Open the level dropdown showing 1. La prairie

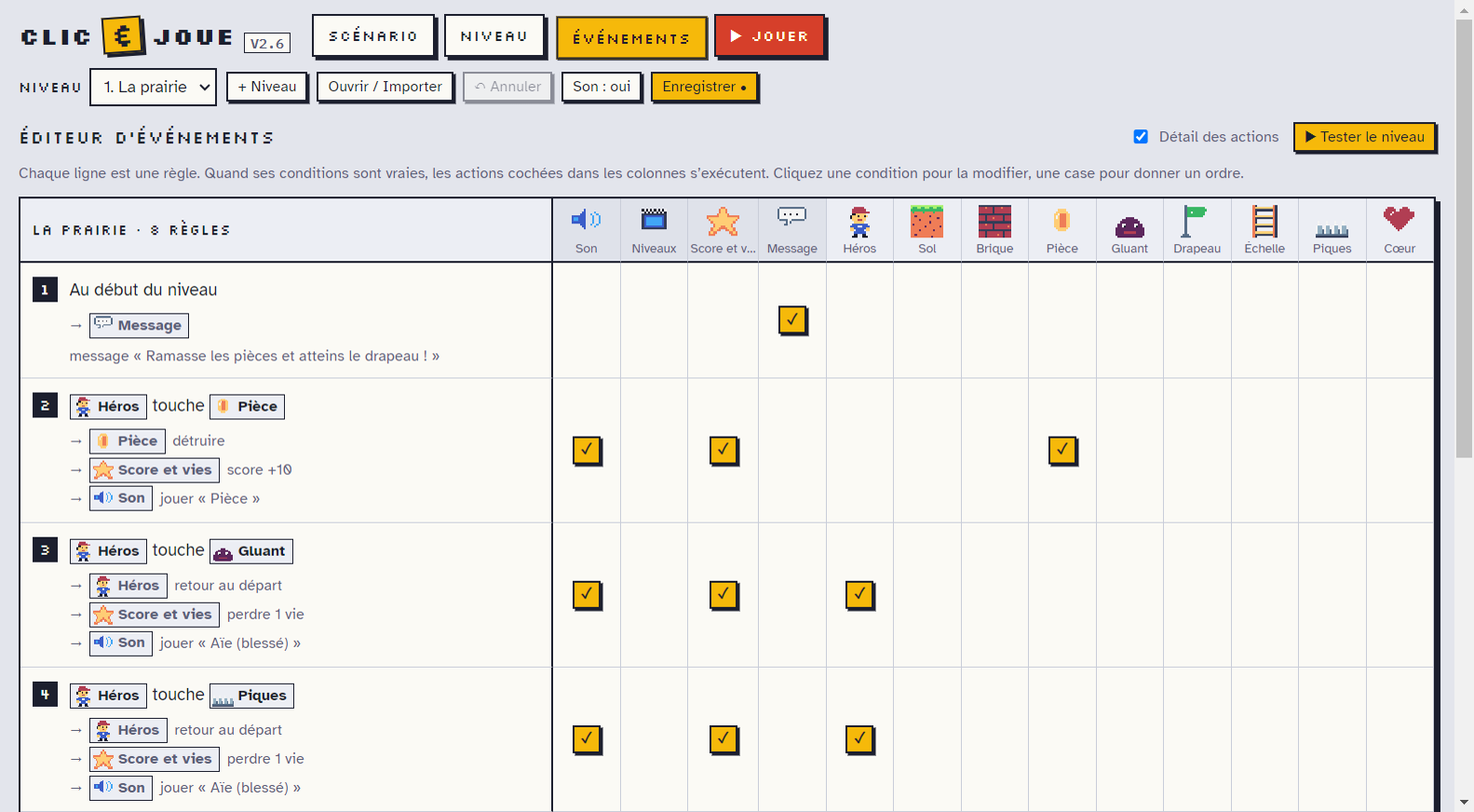(154, 87)
